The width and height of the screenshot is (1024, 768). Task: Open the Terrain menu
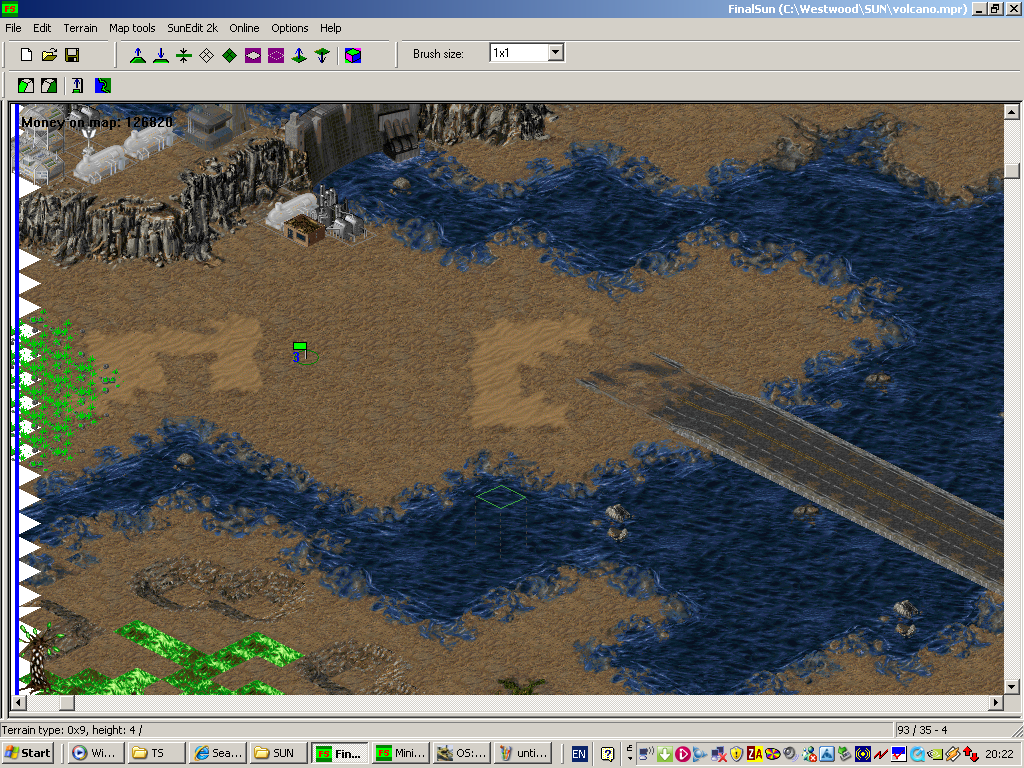[x=80, y=28]
